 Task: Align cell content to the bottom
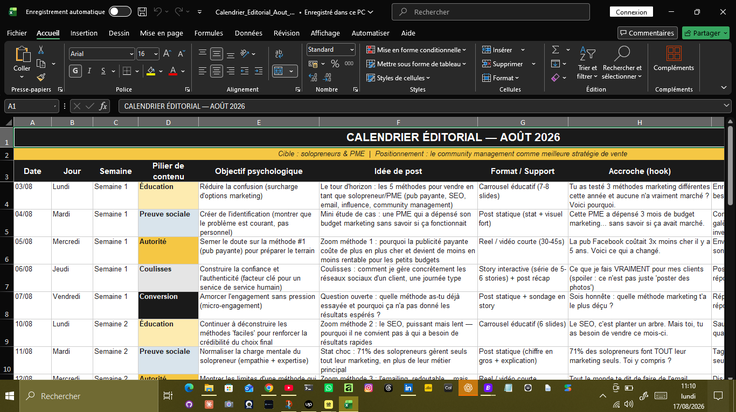pyautogui.click(x=230, y=54)
